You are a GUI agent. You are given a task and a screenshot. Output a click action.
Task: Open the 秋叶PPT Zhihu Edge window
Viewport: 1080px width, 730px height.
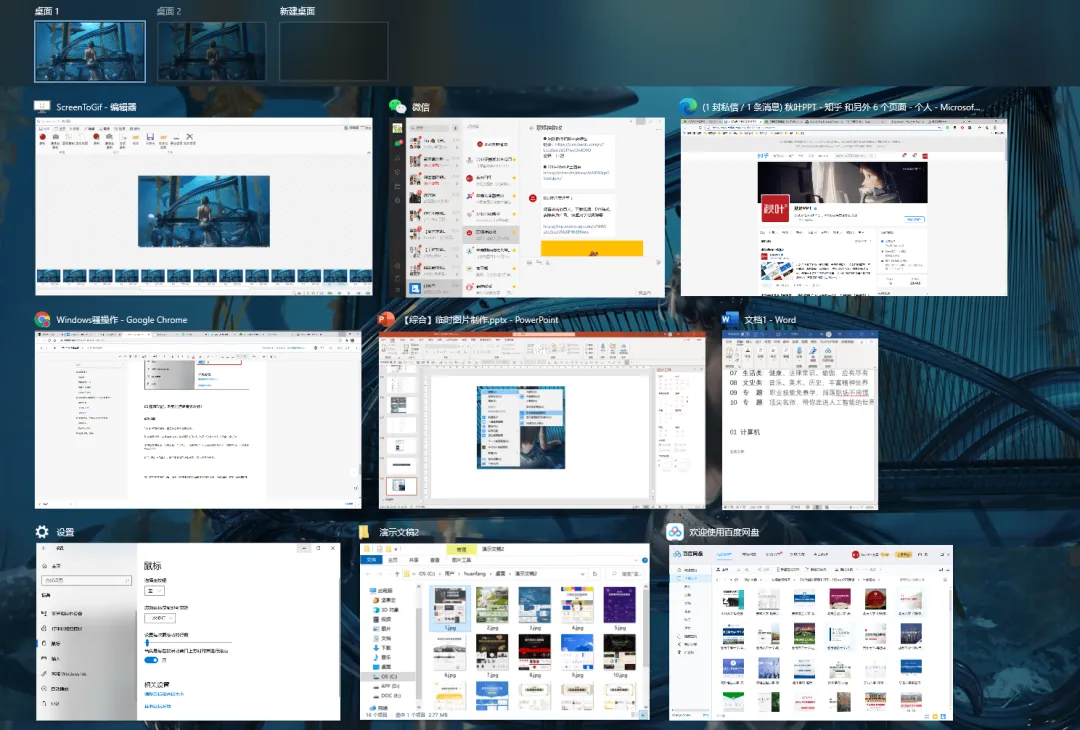[x=845, y=205]
